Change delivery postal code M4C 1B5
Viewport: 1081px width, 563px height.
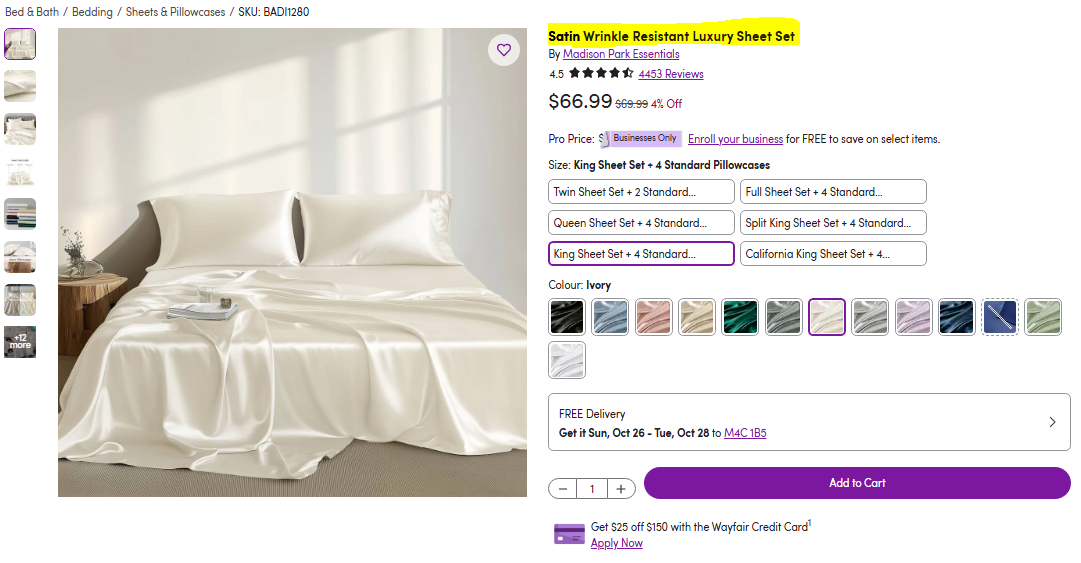(745, 433)
